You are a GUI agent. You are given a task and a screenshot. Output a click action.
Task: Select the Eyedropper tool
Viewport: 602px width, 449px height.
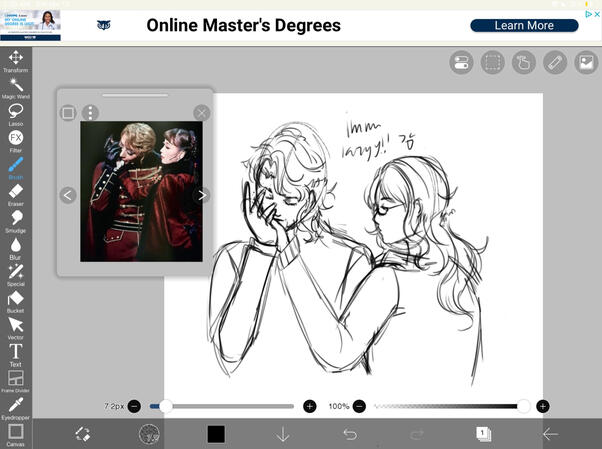16,405
